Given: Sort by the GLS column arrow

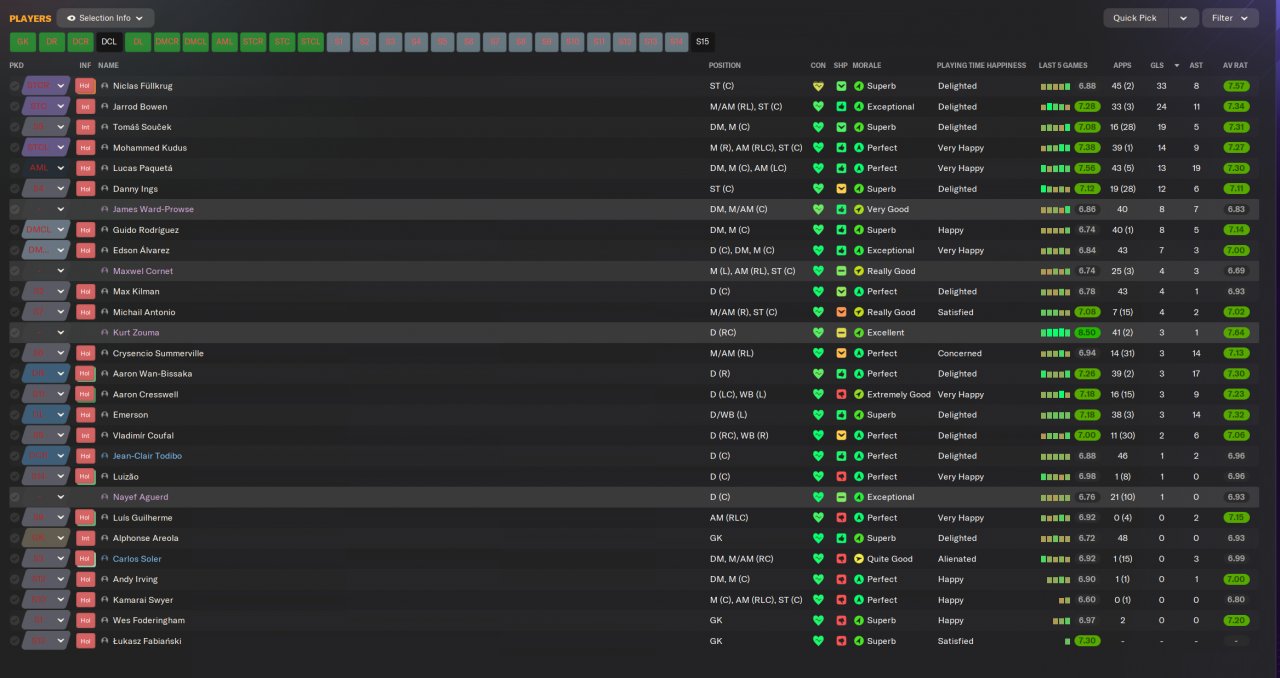Looking at the screenshot, I should (1176, 65).
